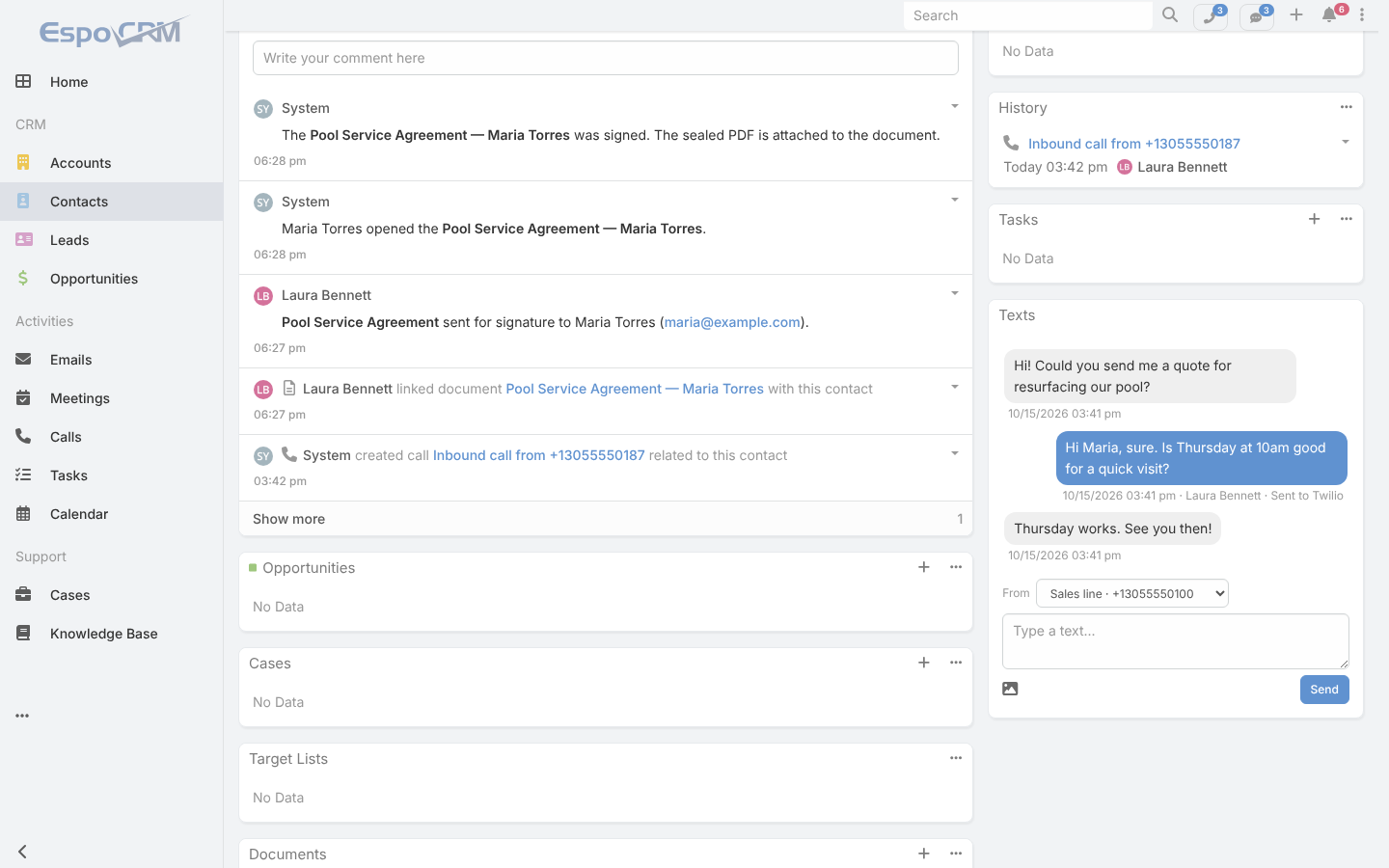This screenshot has width=1389, height=868.
Task: Focus the 'Type a text...' message box
Action: pyautogui.click(x=1176, y=641)
